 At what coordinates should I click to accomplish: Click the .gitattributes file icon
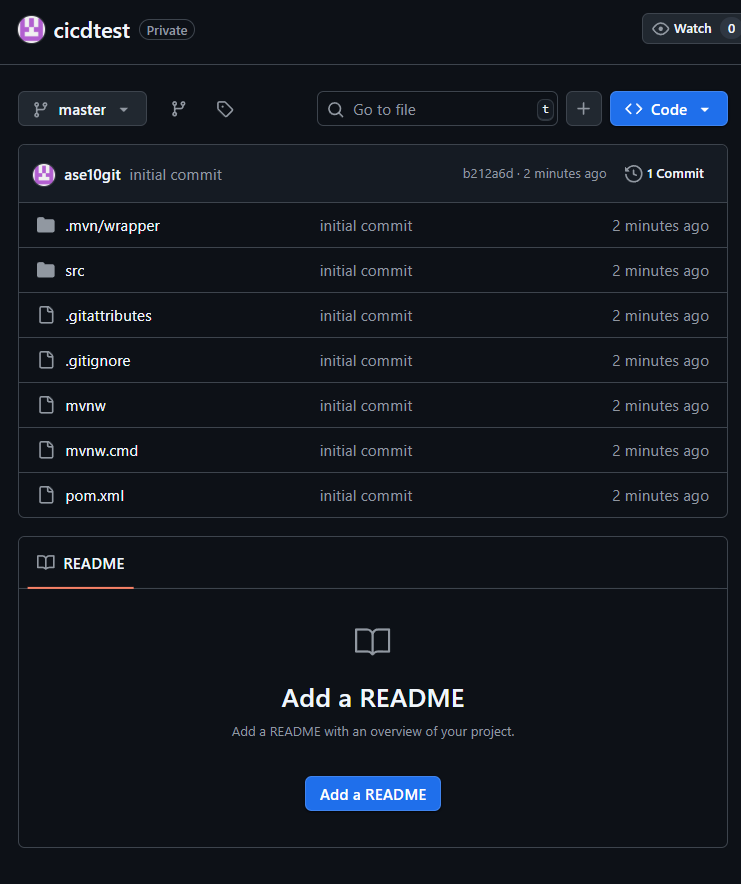tap(46, 315)
